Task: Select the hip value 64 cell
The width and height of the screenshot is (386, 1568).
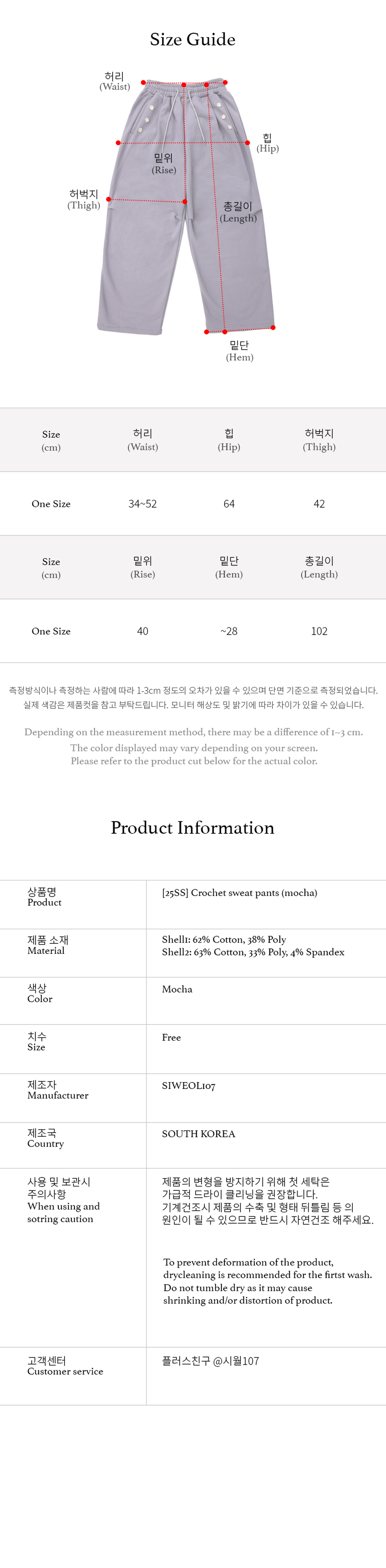Action: [229, 504]
